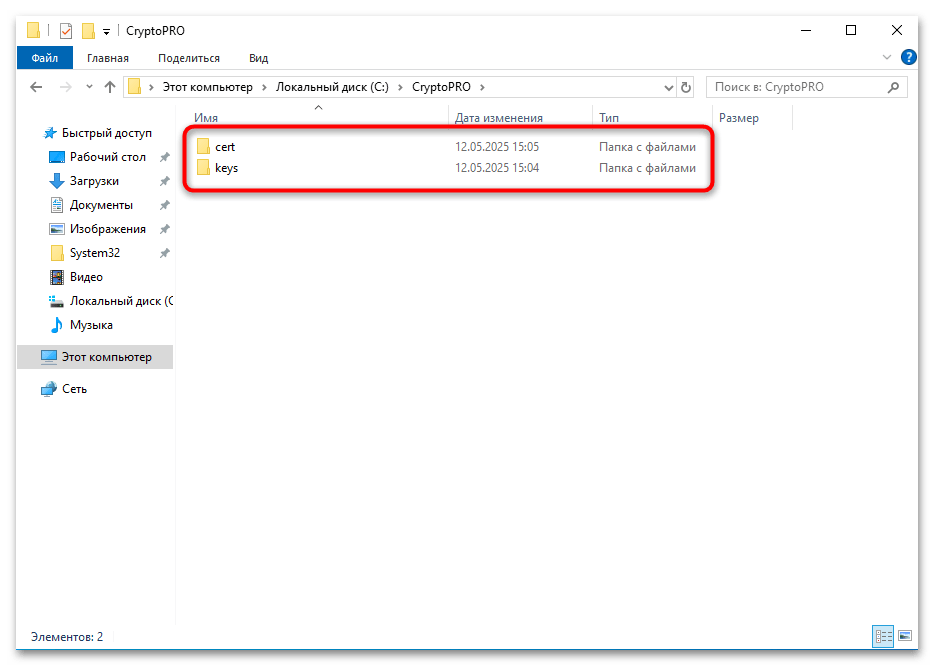Image resolution: width=934 pixels, height=666 pixels.
Task: Select Загрузки in the navigation pane
Action: coord(94,181)
